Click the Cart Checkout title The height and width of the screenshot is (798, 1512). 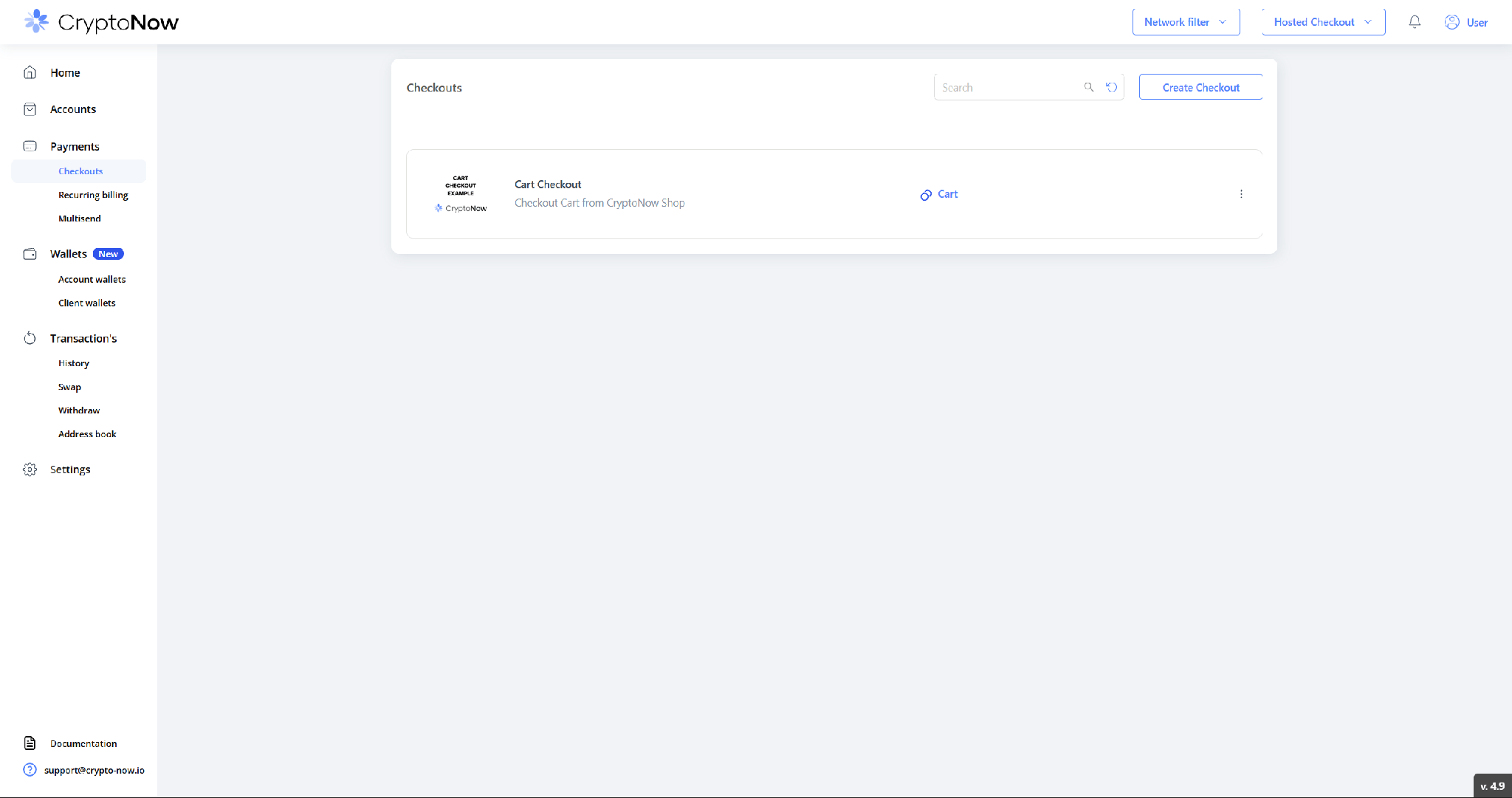[x=548, y=185]
